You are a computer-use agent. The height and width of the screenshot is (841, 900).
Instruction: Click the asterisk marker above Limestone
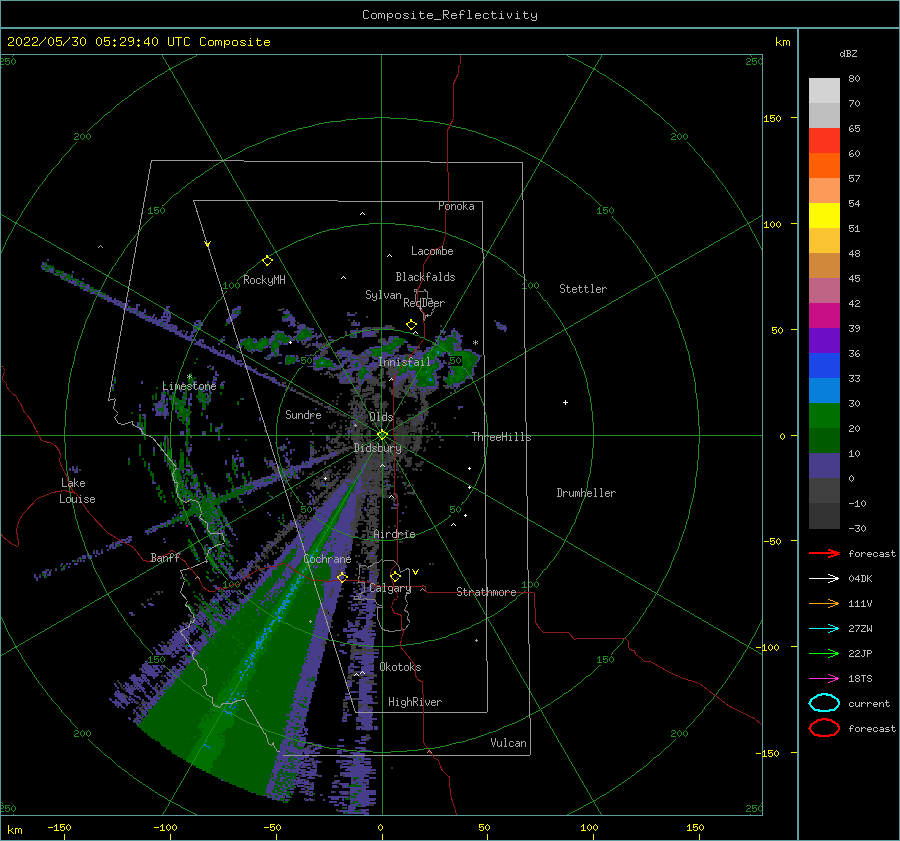tap(189, 377)
